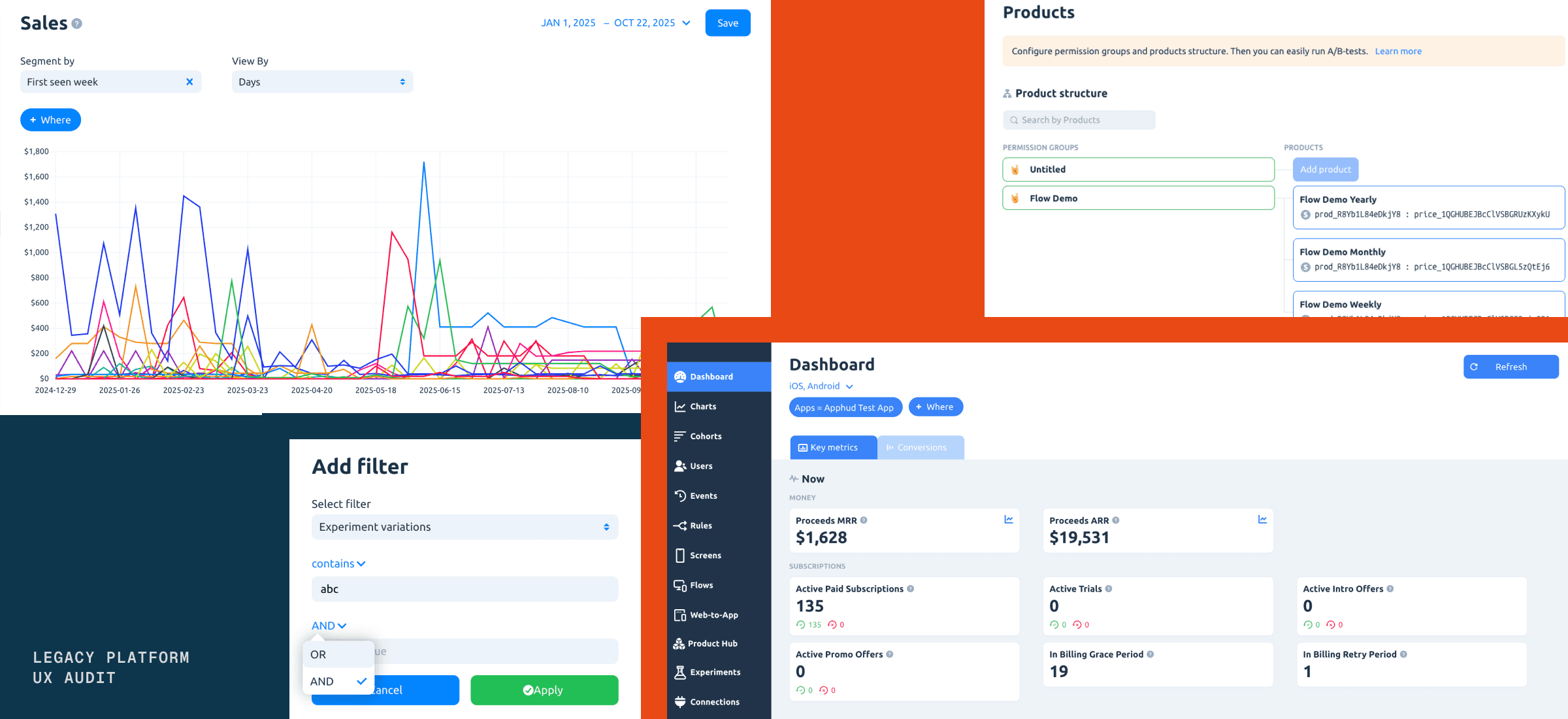Clear the First seen week segment
The height and width of the screenshot is (719, 1568).
pos(189,82)
